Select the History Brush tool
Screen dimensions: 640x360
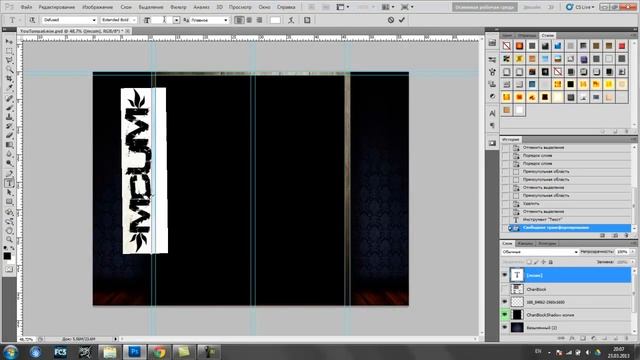point(9,126)
